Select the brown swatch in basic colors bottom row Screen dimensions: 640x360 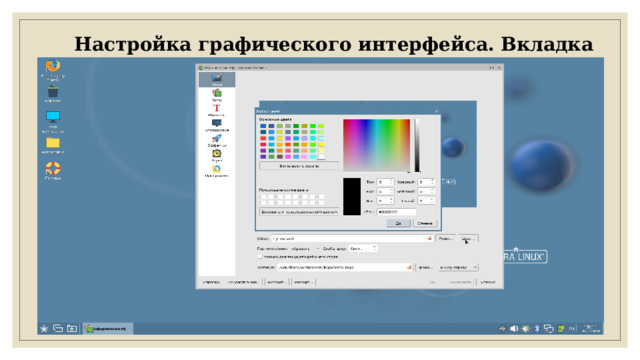[280, 157]
